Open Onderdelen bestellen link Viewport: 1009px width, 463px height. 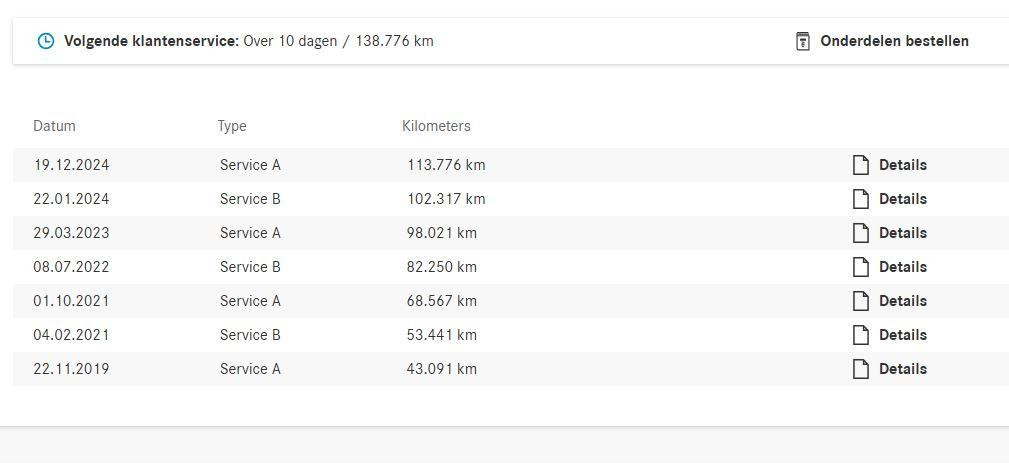894,41
